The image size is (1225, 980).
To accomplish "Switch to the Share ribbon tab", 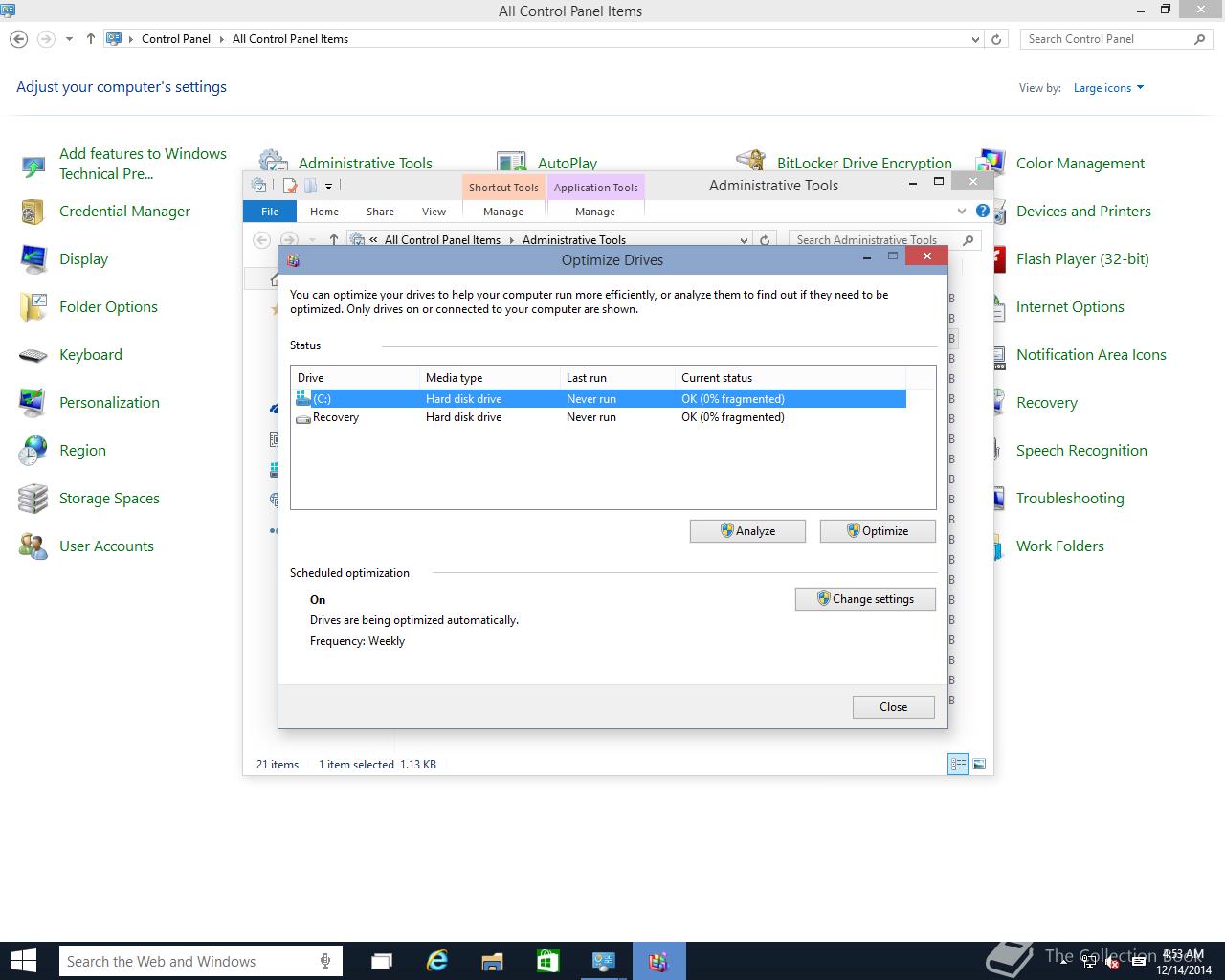I will coord(380,212).
